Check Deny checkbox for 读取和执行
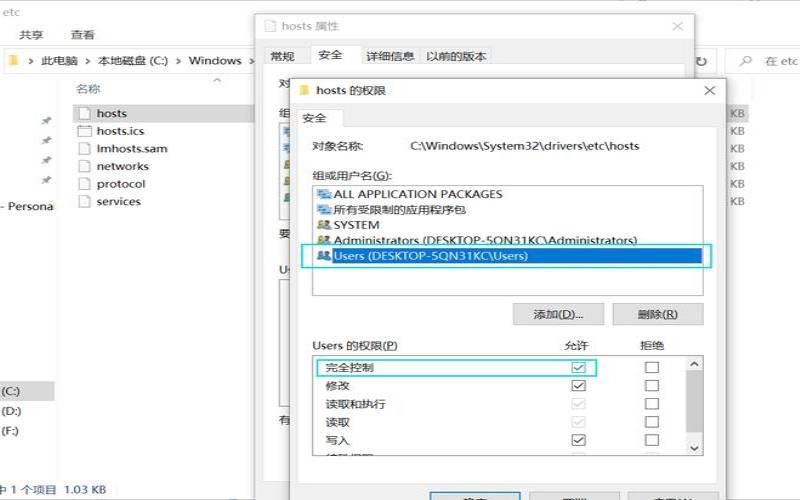 [652, 404]
